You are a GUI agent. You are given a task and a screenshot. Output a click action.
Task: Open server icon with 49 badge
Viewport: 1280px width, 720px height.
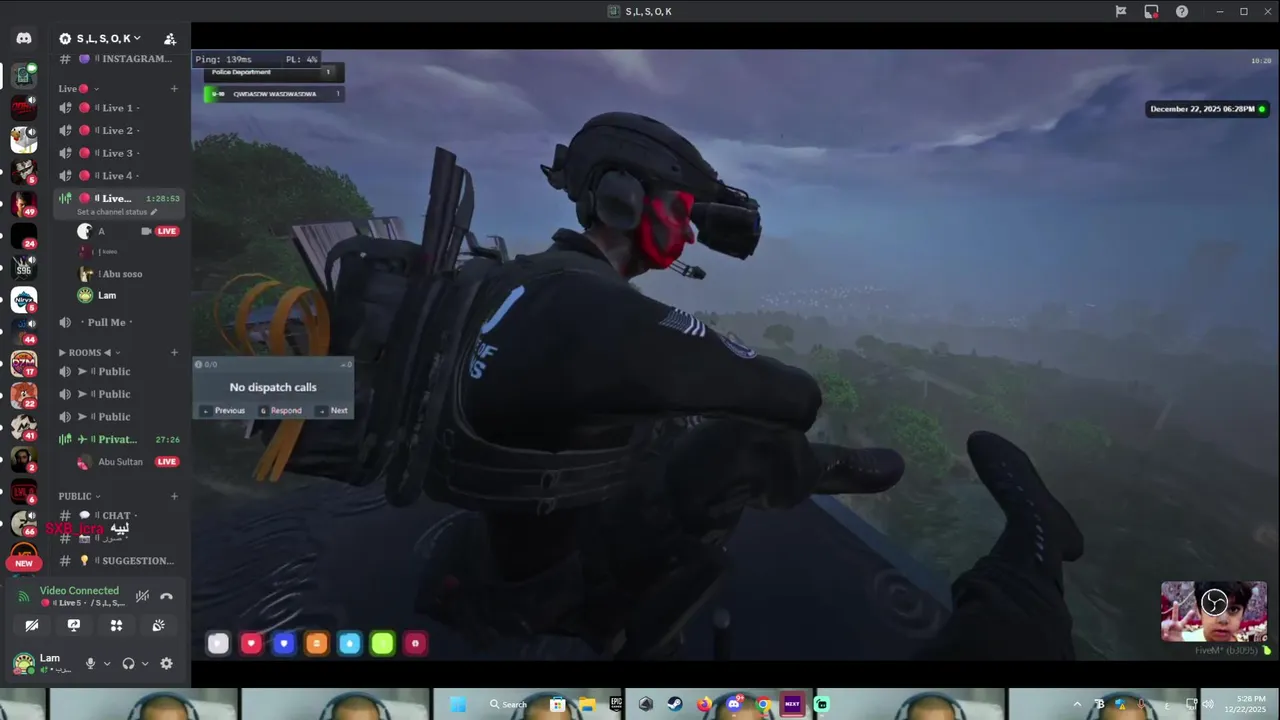(24, 203)
